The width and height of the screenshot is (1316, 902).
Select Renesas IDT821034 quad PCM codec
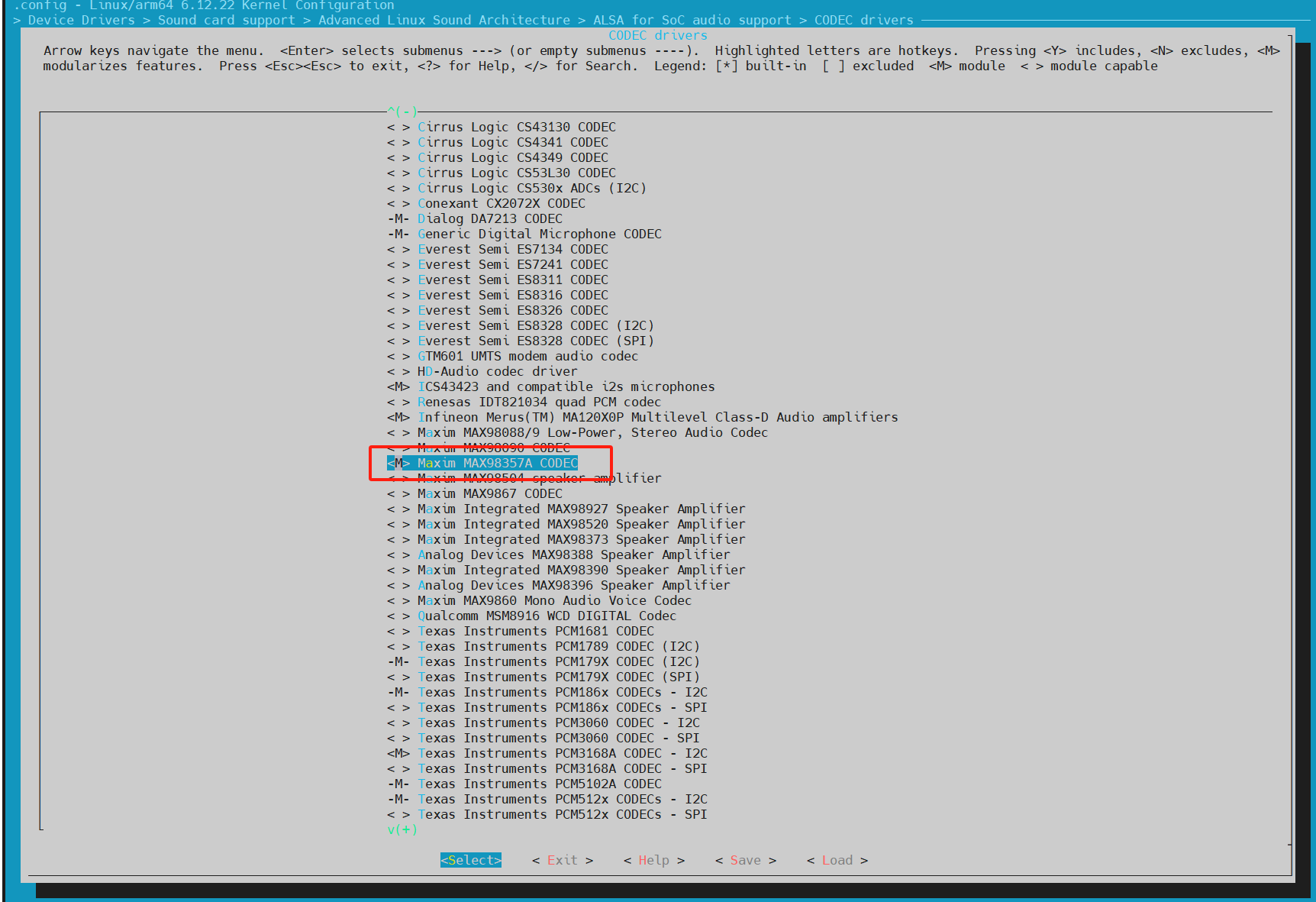[524, 402]
